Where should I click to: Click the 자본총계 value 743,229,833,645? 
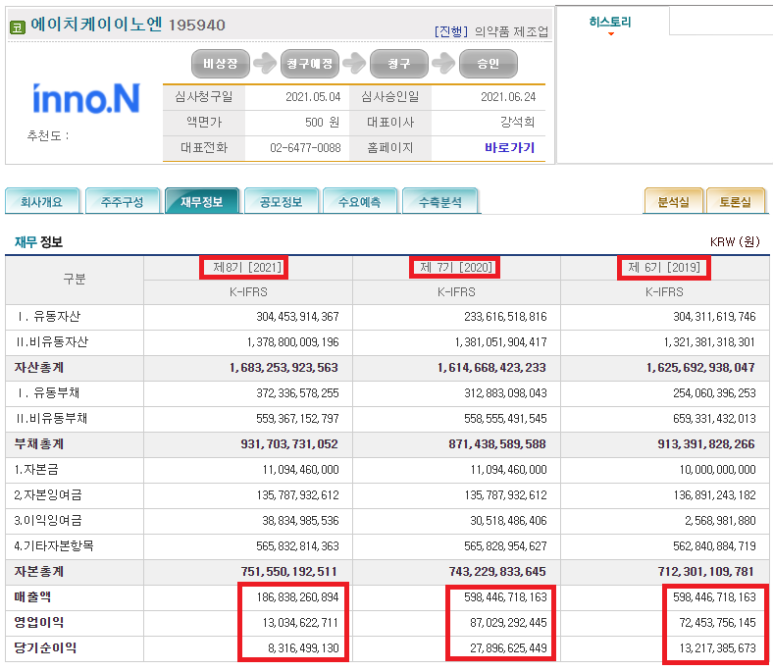pos(497,571)
